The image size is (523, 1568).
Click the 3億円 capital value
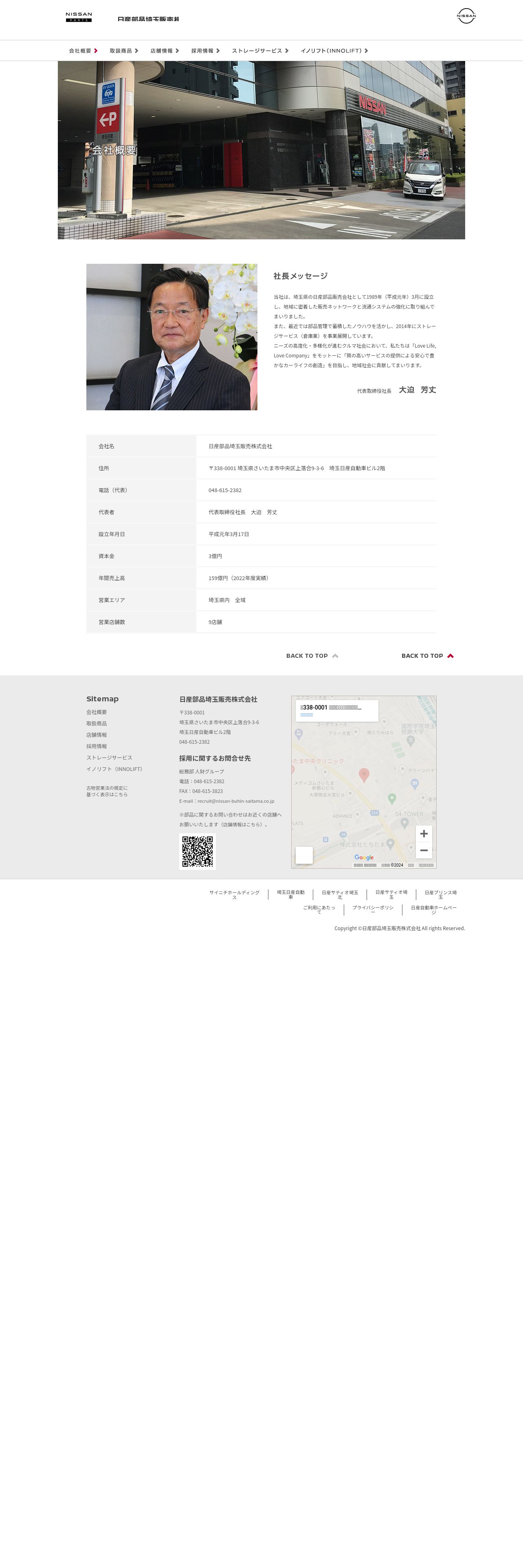pos(215,556)
